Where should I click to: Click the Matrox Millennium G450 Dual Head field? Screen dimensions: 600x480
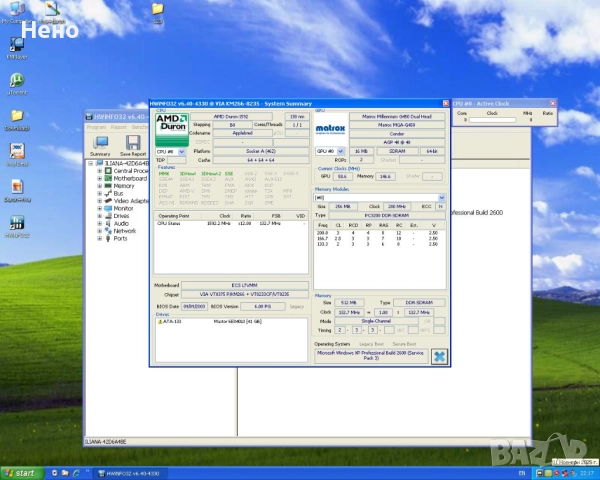(397, 116)
